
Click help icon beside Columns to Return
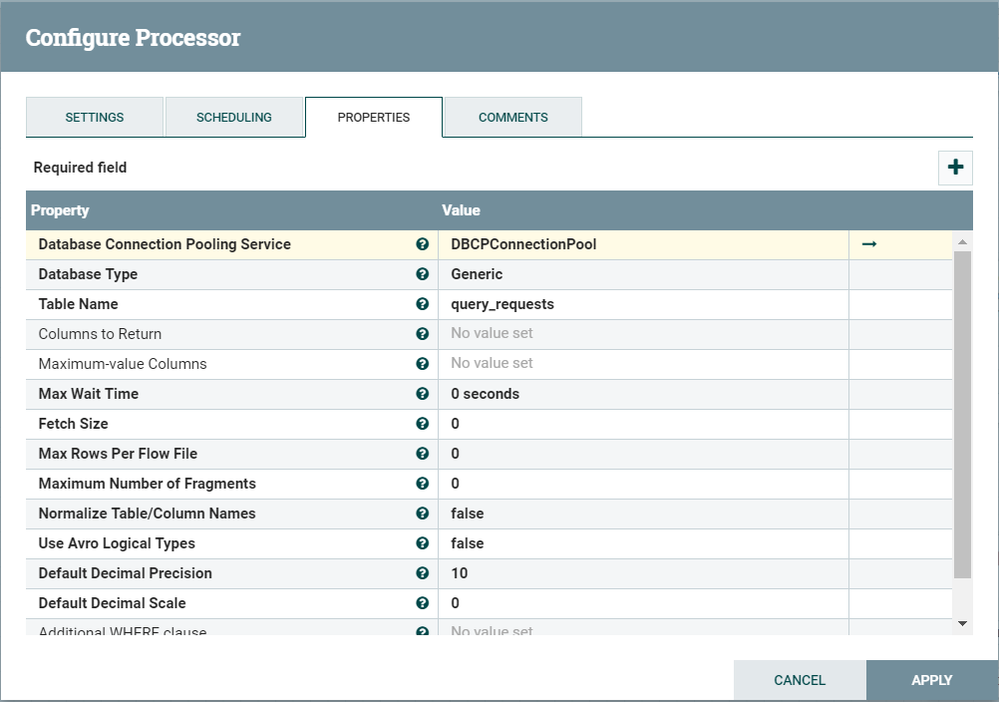422,334
